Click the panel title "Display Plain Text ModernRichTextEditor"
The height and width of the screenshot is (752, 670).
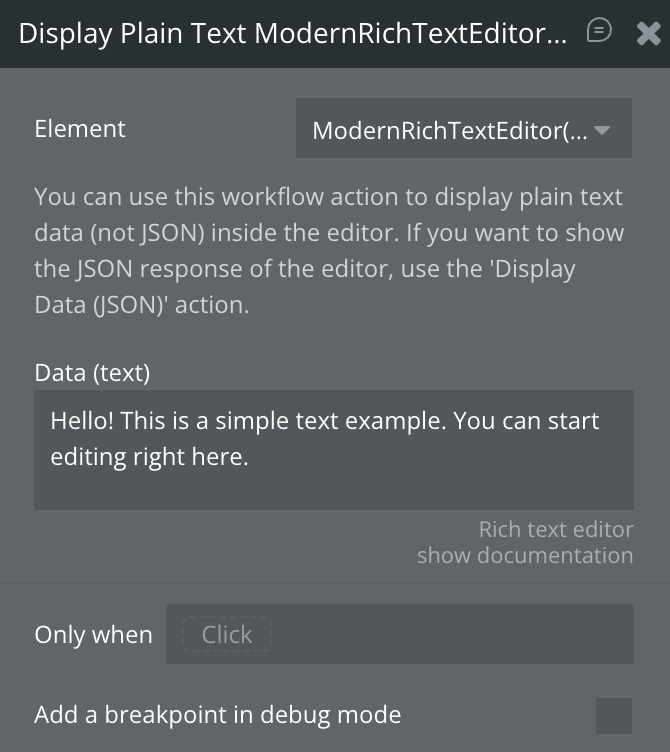292,34
